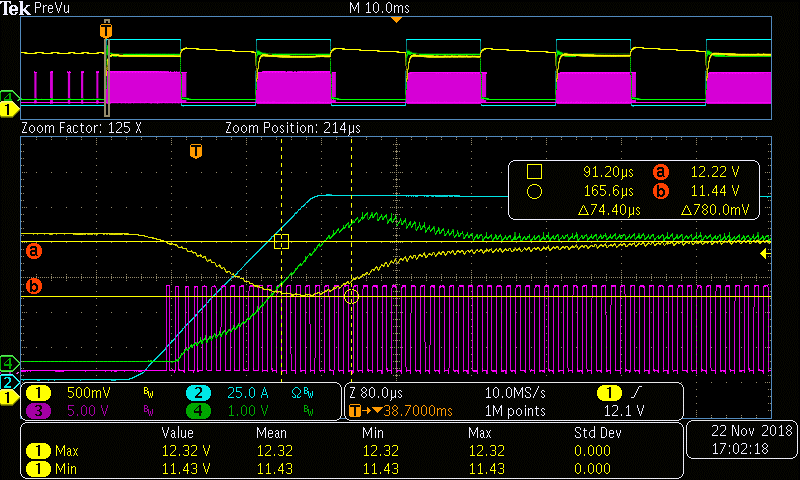This screenshot has width=800, height=480.
Task: Click the 91.20µs cursor time readout
Action: pyautogui.click(x=608, y=172)
